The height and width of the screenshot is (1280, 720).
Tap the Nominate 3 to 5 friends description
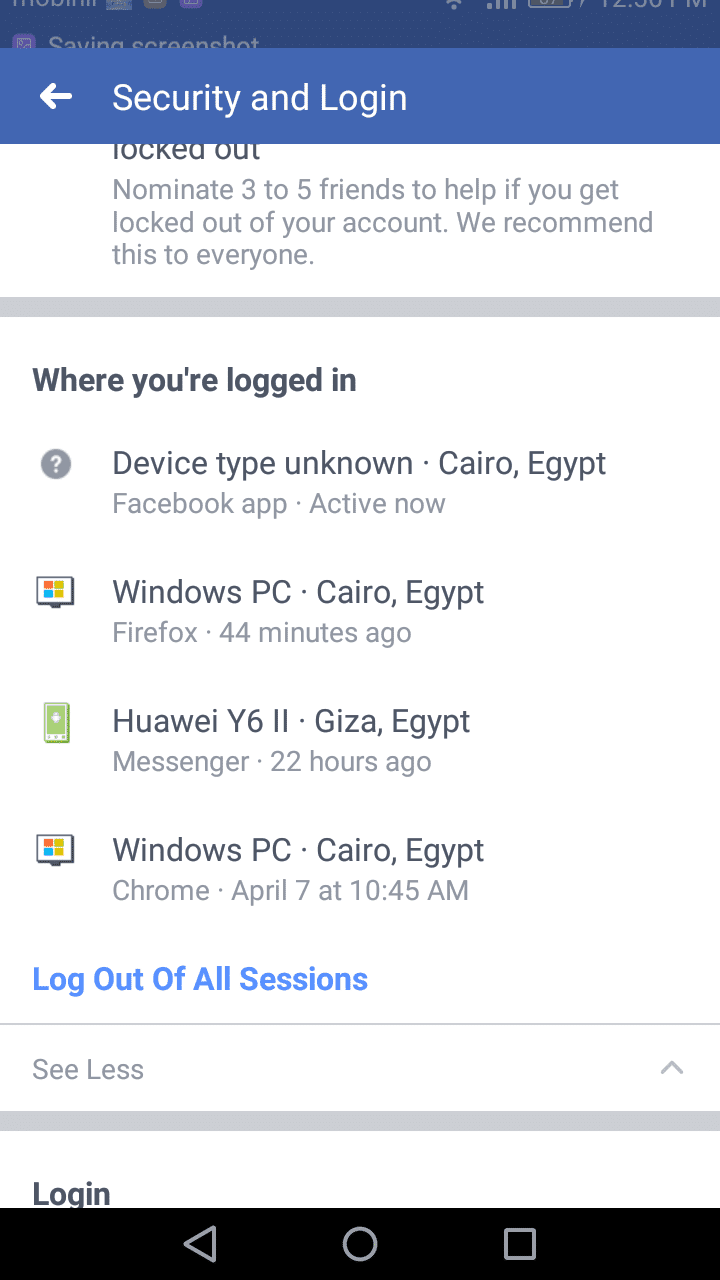tap(382, 222)
